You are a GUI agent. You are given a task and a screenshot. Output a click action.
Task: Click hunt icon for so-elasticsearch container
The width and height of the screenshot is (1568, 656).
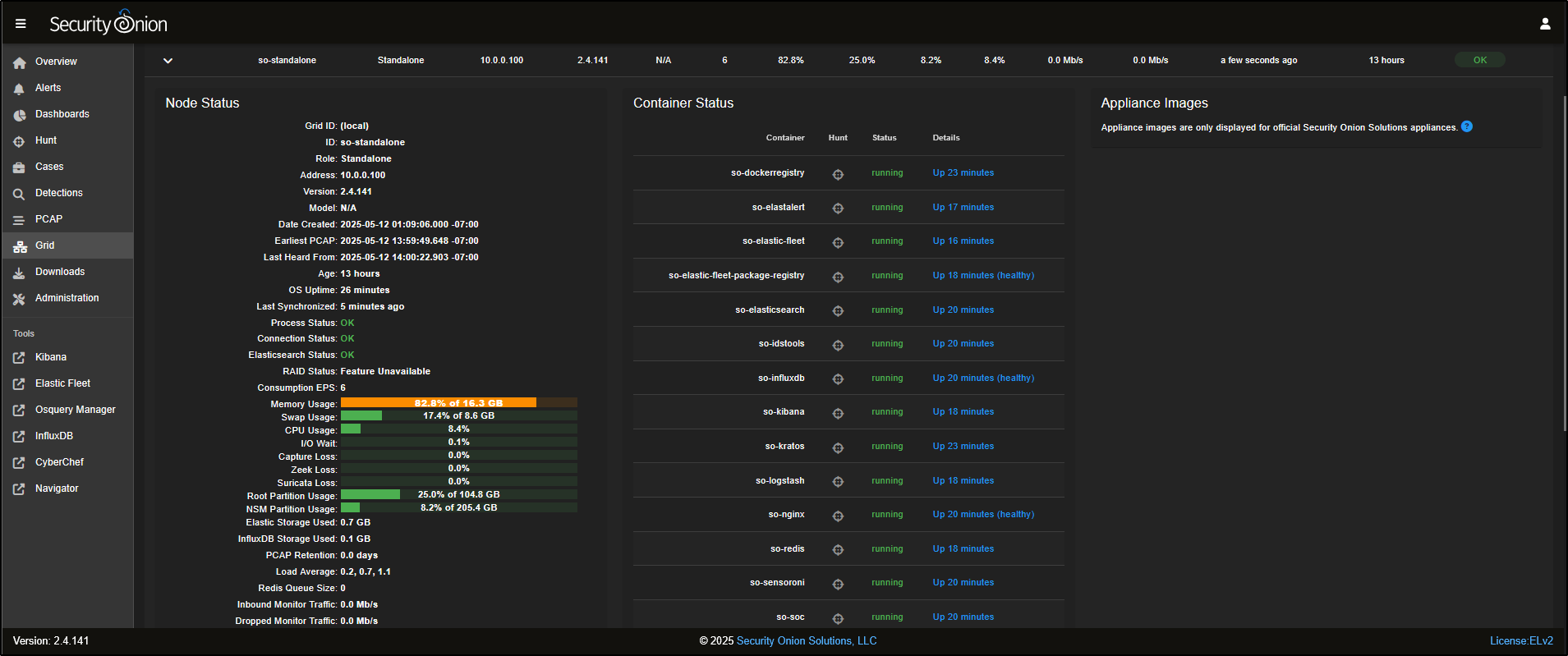tap(838, 310)
